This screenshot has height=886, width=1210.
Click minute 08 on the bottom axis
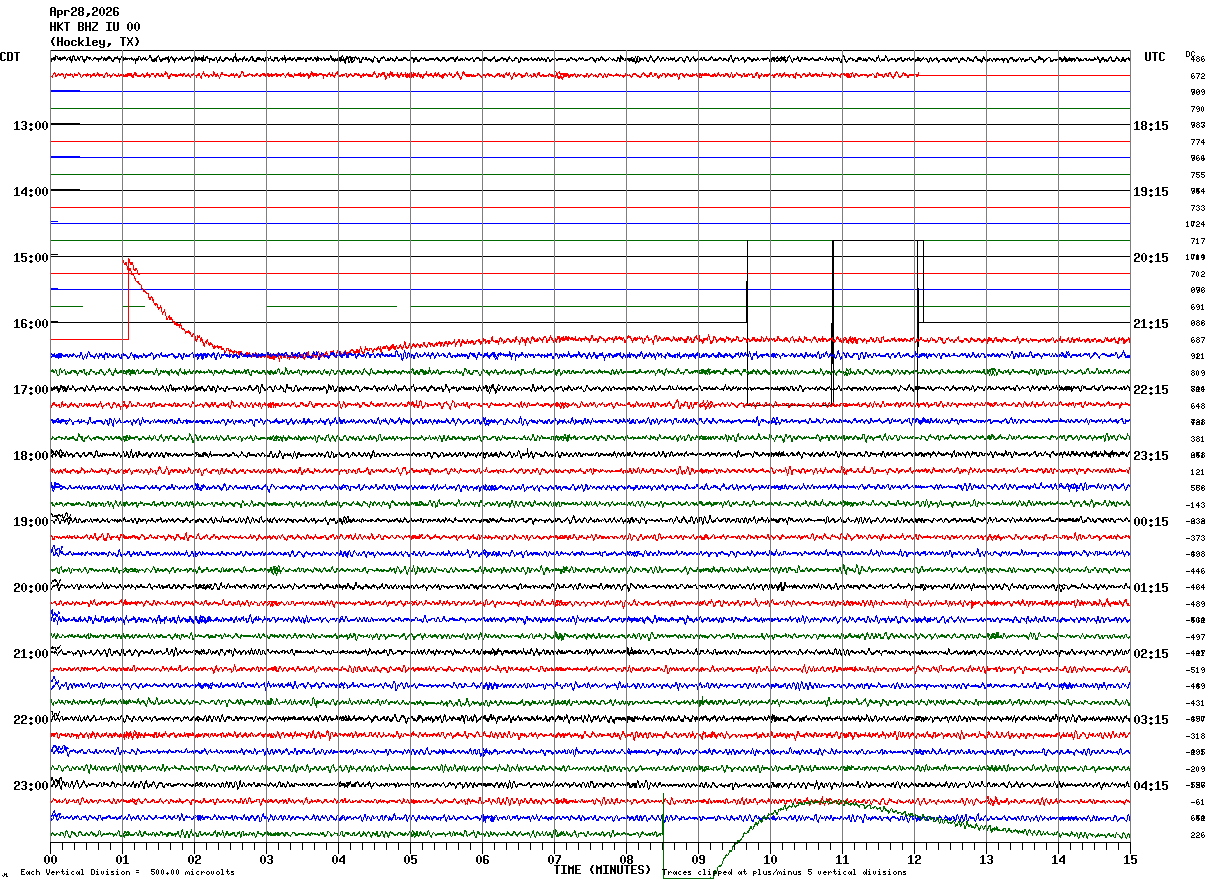(626, 859)
